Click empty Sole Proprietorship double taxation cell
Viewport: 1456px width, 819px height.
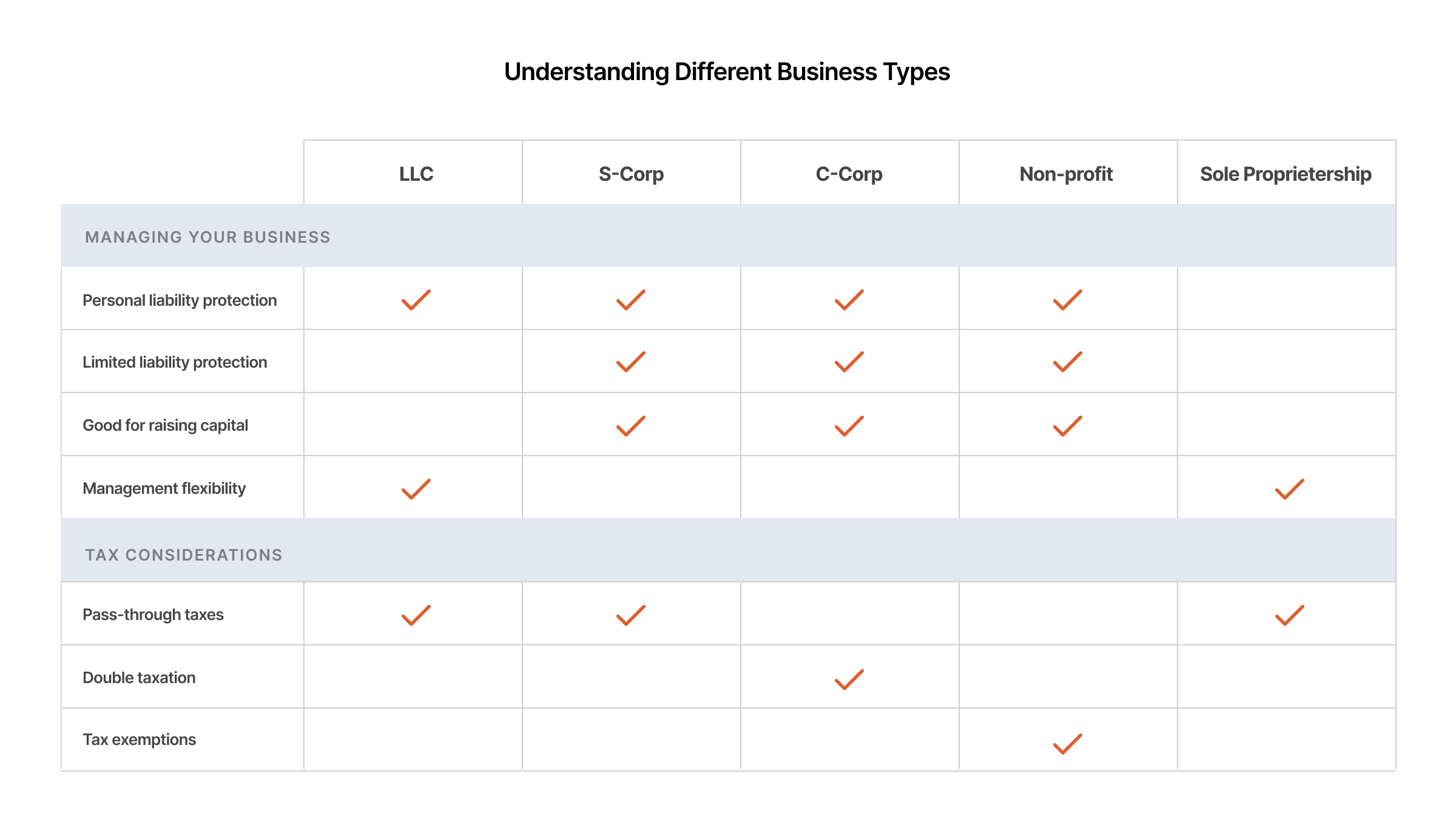pyautogui.click(x=1287, y=676)
